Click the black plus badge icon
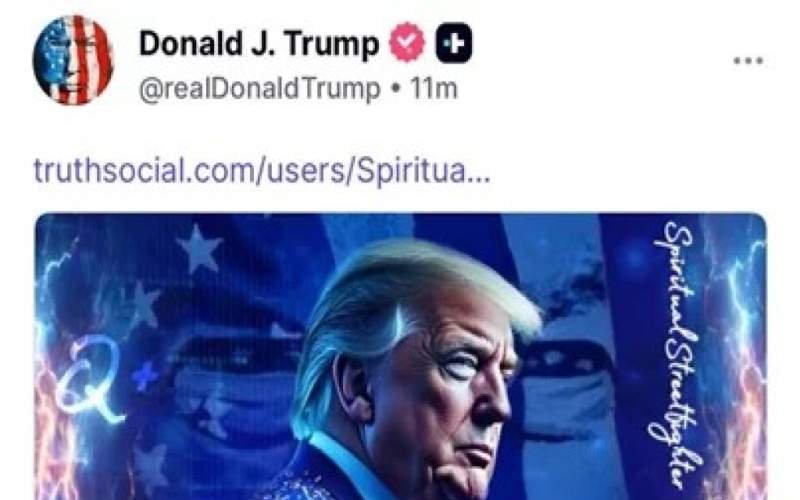The image size is (800, 500). 454,43
